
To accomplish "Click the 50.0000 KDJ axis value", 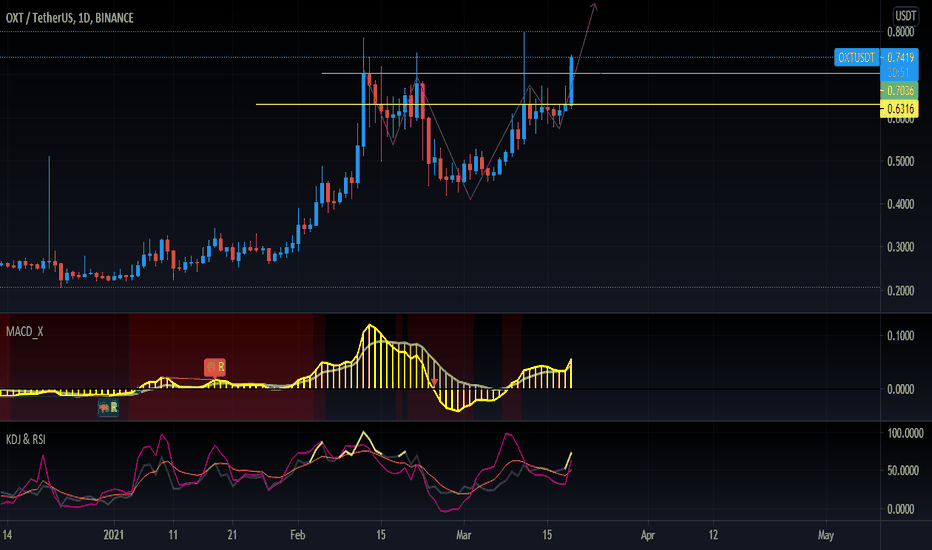I will tap(903, 470).
